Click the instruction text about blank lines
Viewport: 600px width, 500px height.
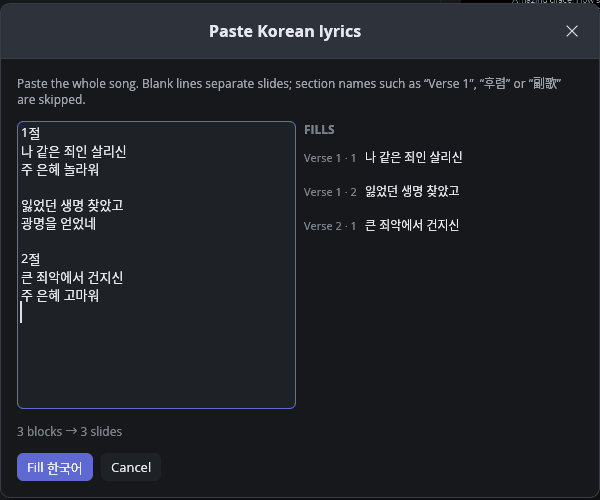point(289,91)
